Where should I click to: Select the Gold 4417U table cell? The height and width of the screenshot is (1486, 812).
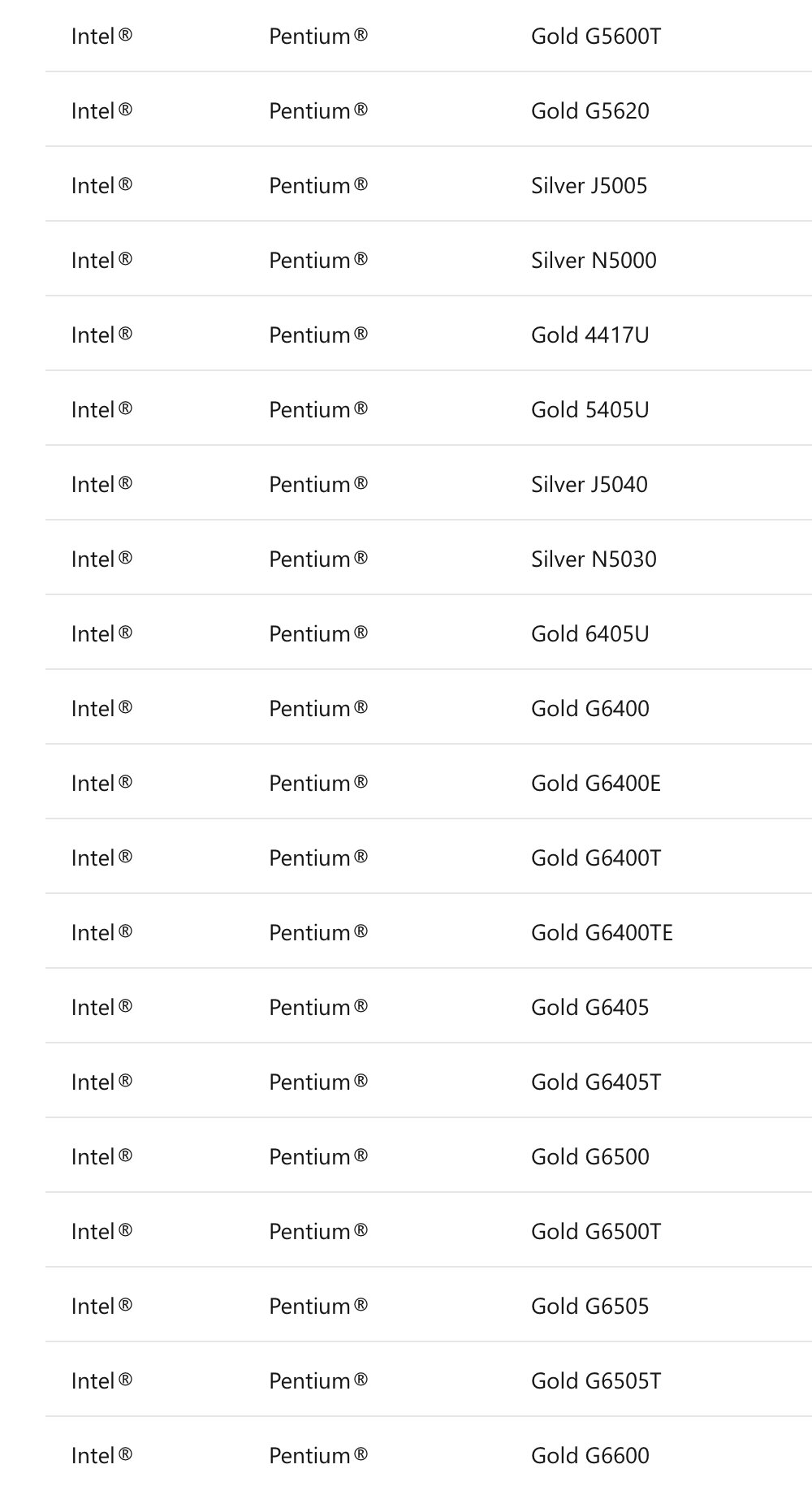[590, 335]
